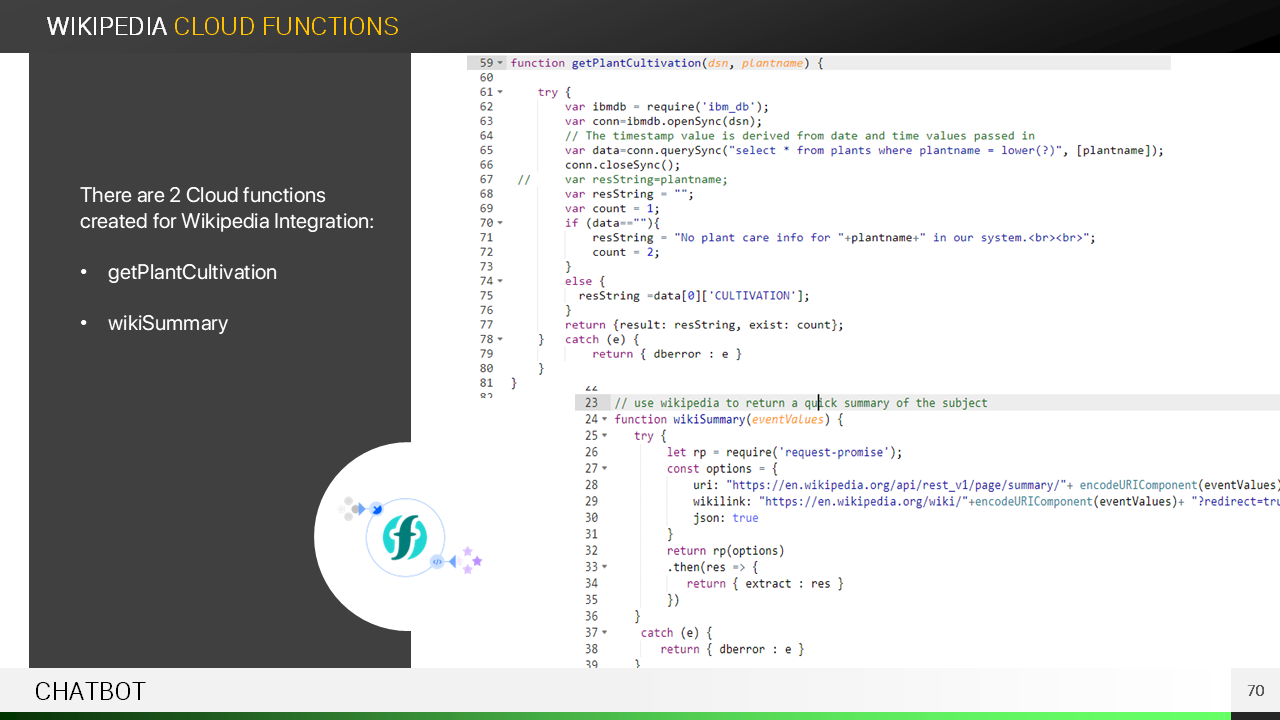1280x720 pixels.
Task: Click the CHATBOT footer label
Action: (90, 692)
